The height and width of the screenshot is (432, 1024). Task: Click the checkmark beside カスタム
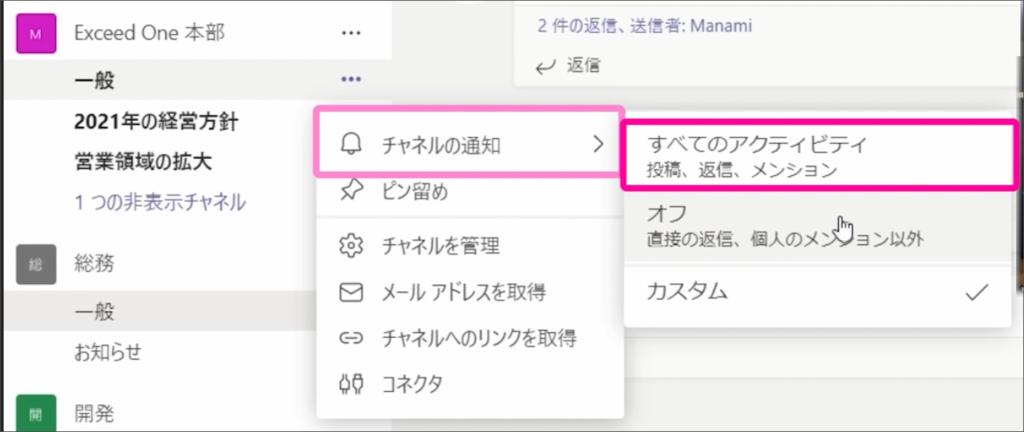976,292
